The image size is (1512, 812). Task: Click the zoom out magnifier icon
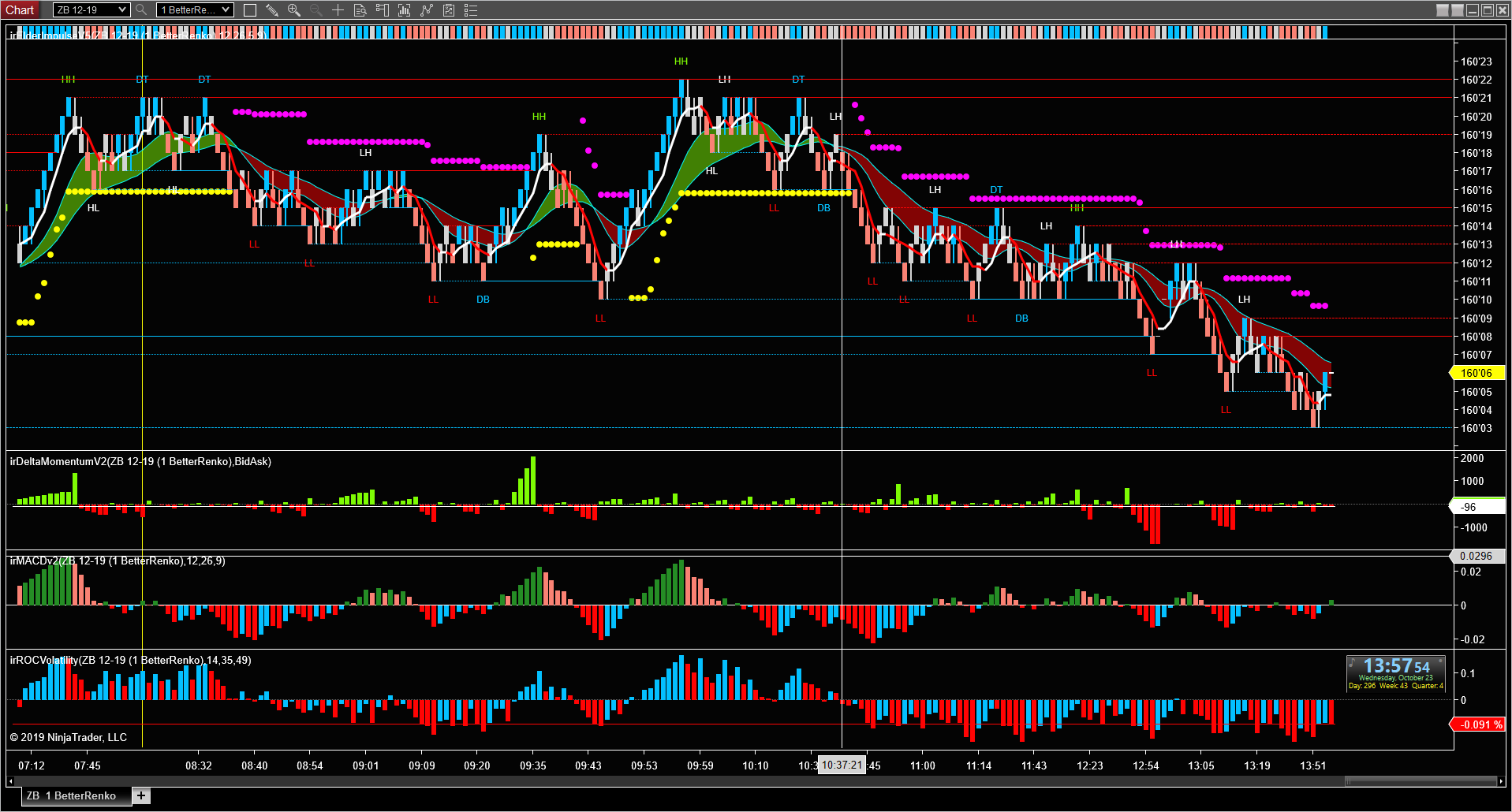pyautogui.click(x=315, y=10)
